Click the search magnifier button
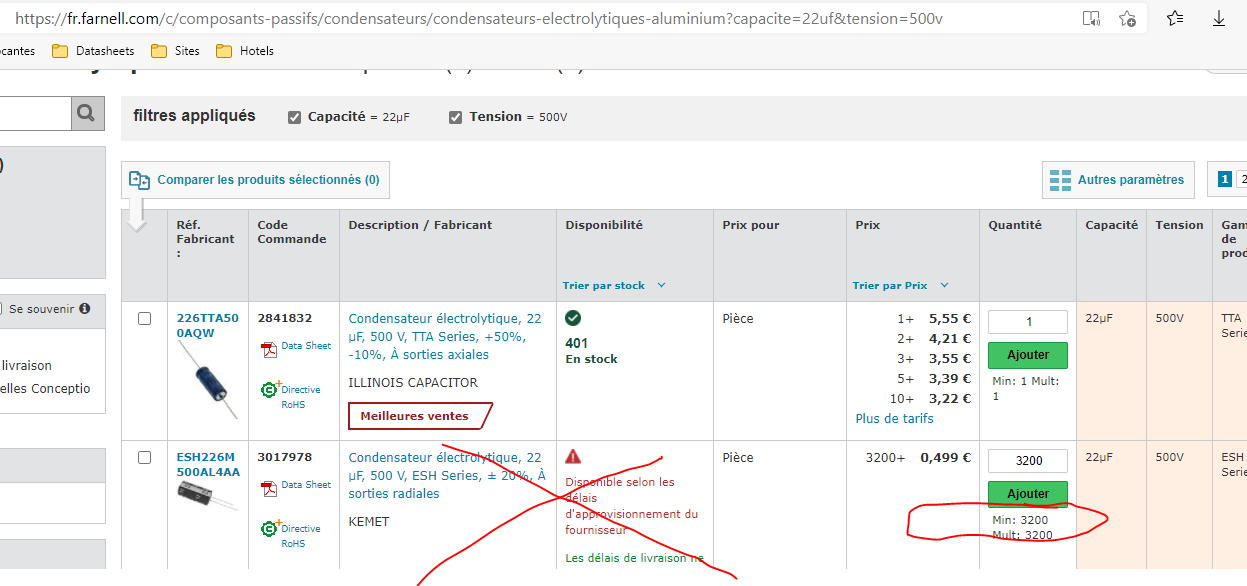 click(x=88, y=113)
